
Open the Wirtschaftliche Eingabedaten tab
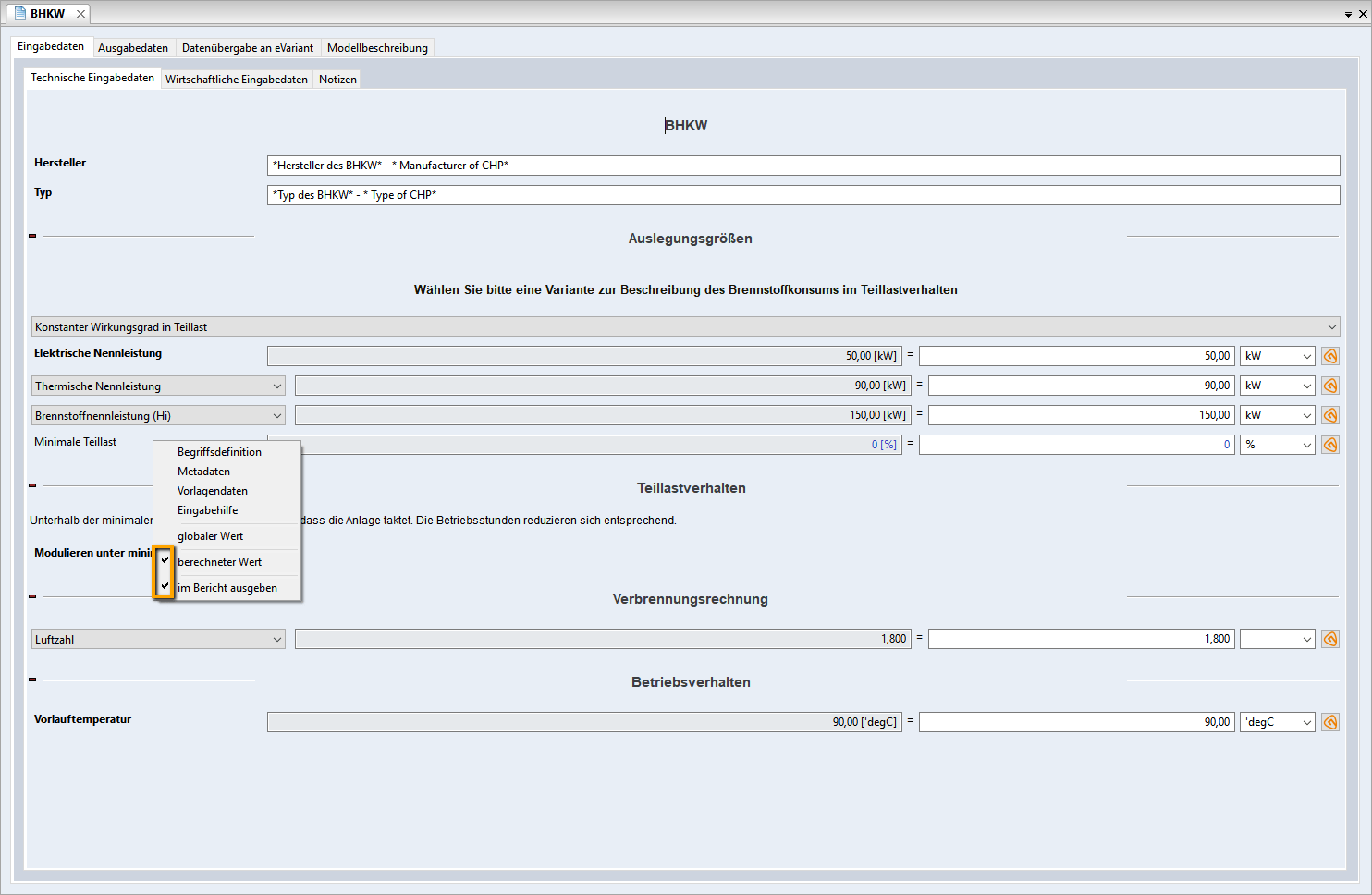pyautogui.click(x=237, y=80)
